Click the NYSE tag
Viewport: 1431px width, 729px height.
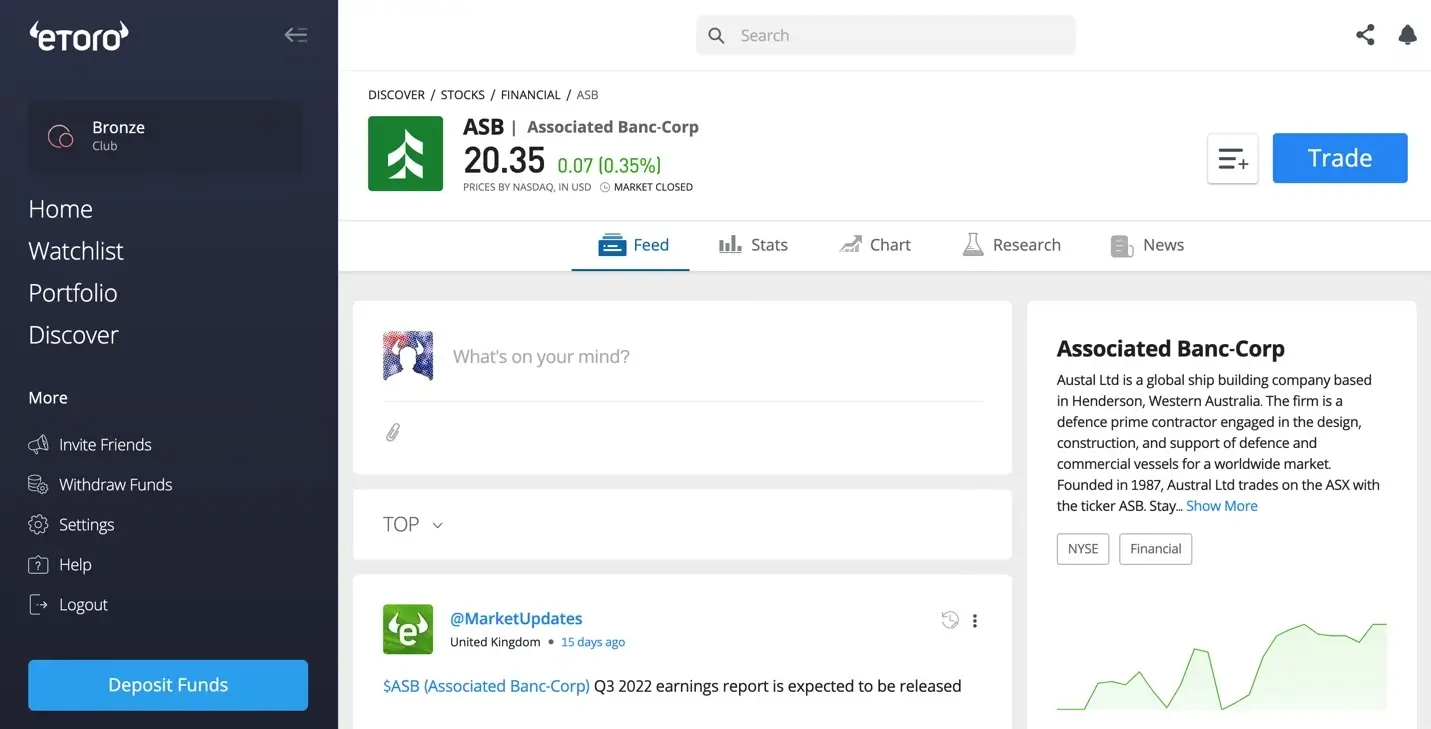coord(1083,549)
